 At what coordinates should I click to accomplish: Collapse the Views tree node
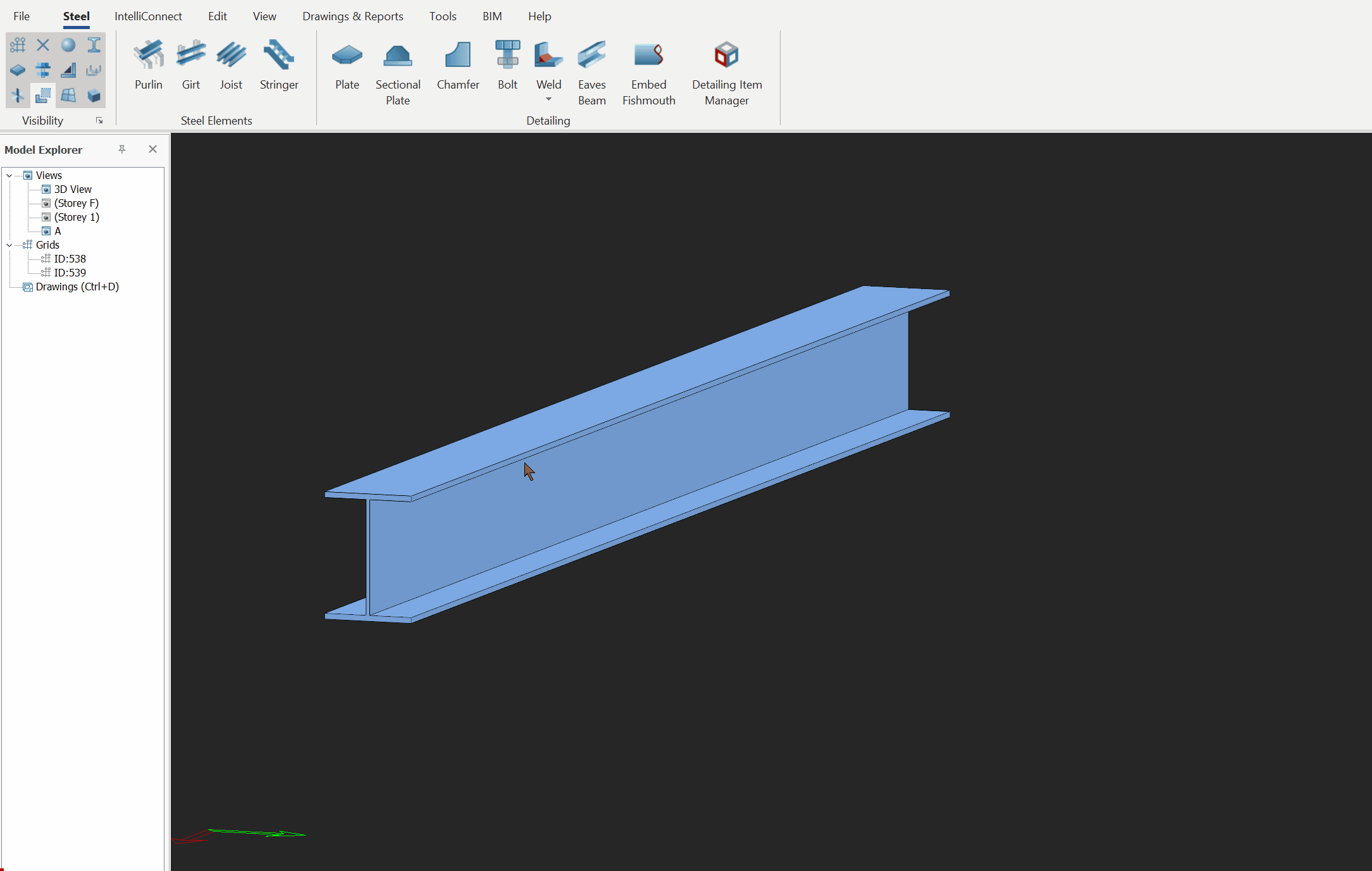pos(9,176)
